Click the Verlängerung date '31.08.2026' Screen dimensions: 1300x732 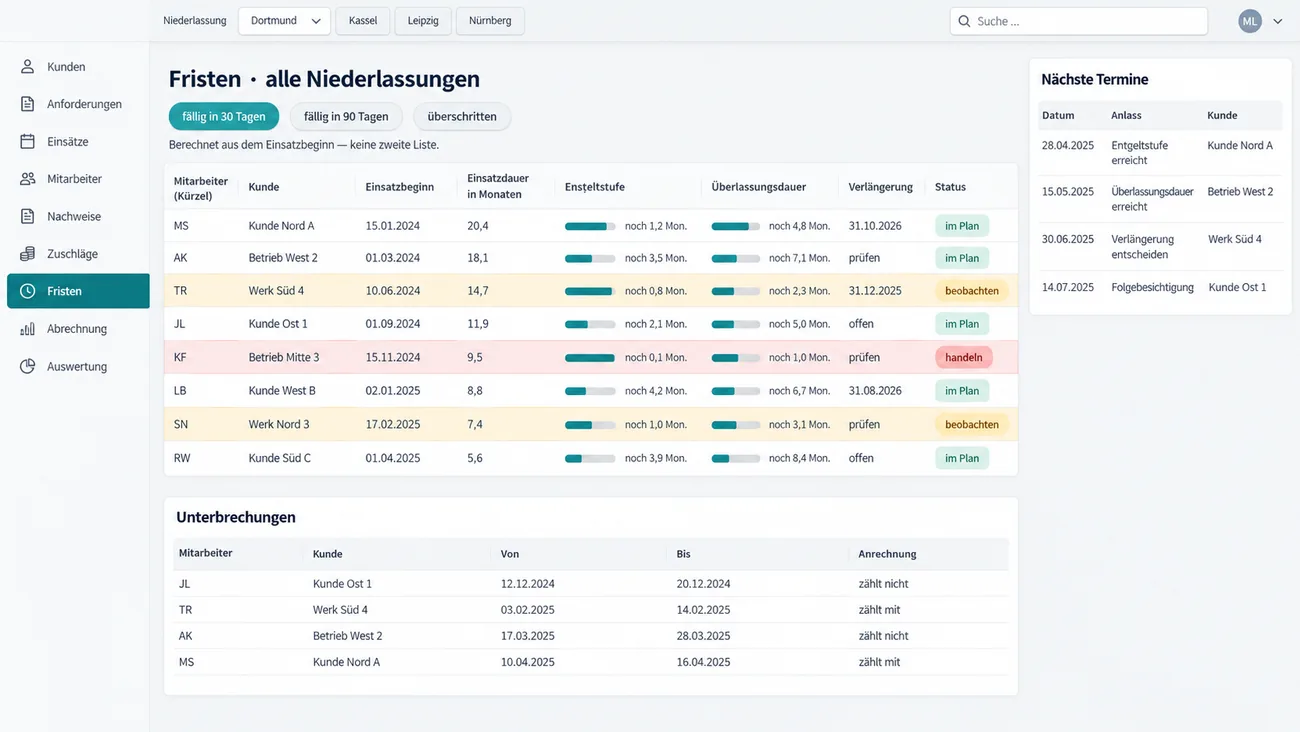point(875,391)
